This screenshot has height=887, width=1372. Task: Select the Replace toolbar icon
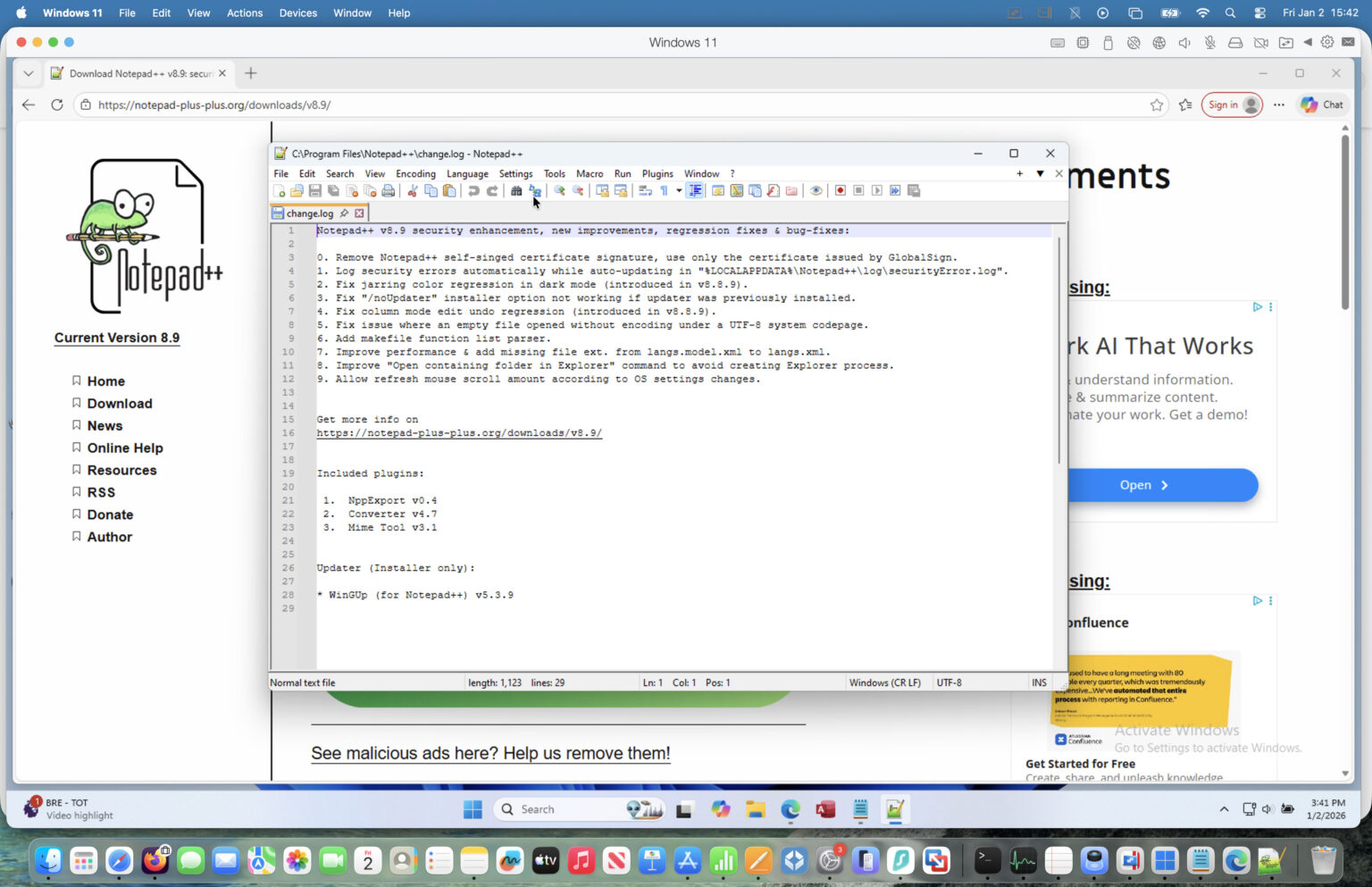pos(534,190)
